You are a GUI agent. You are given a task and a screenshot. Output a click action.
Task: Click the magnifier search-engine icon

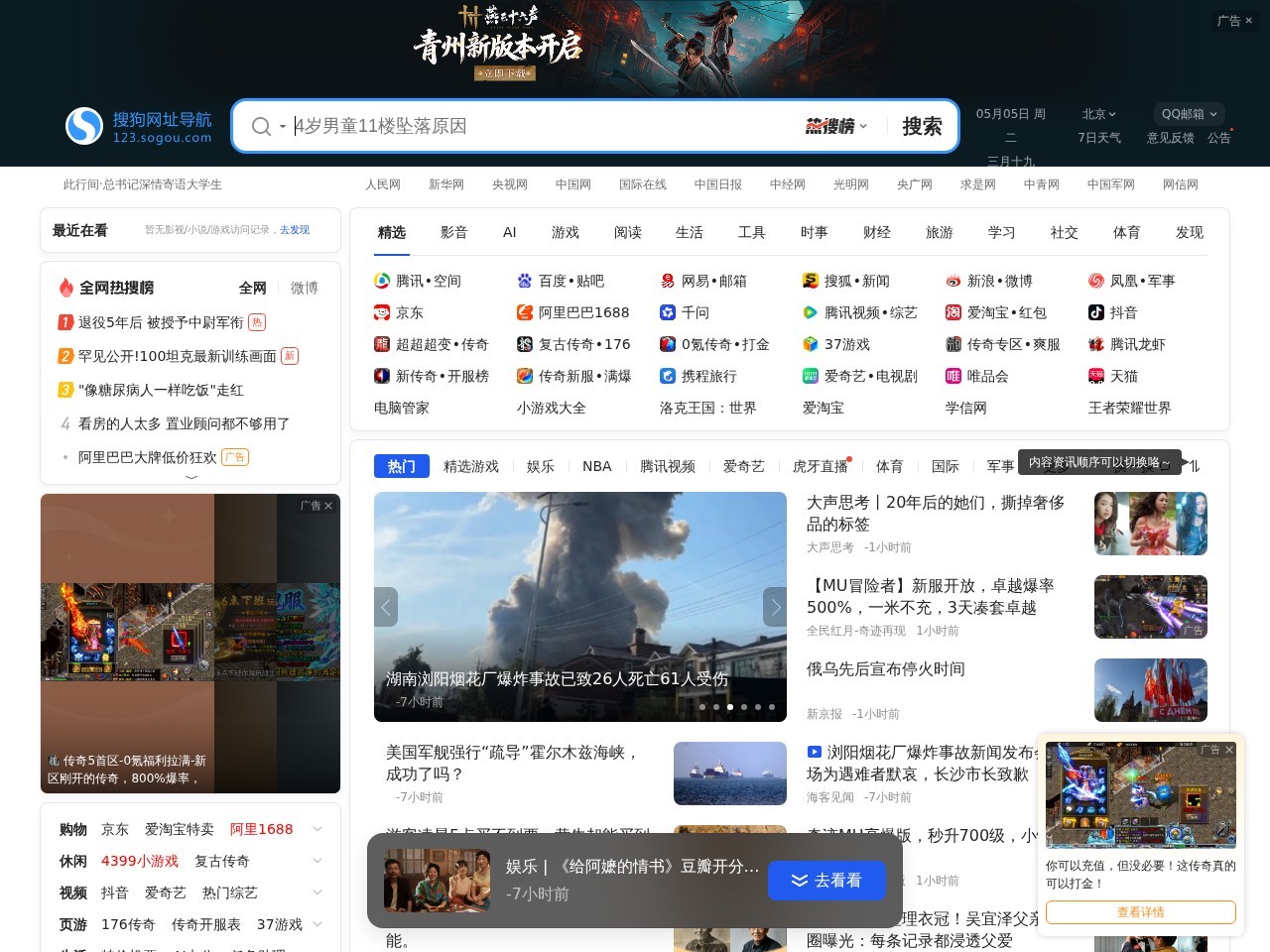pos(261,127)
